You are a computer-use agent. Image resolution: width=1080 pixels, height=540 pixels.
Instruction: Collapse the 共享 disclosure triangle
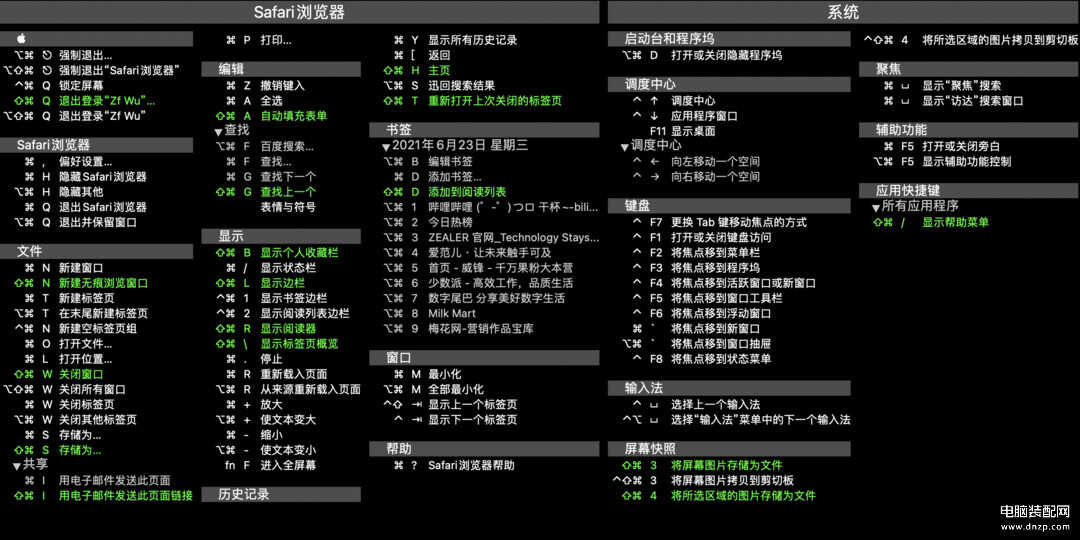point(17,466)
